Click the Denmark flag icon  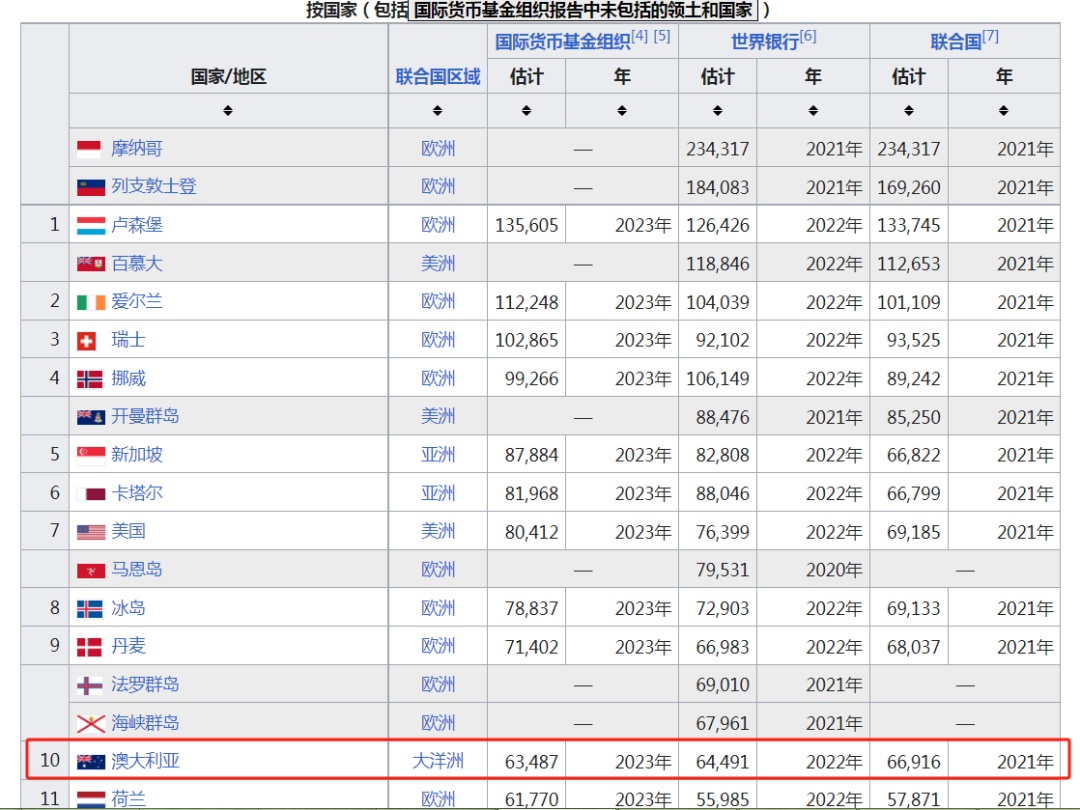click(x=90, y=647)
